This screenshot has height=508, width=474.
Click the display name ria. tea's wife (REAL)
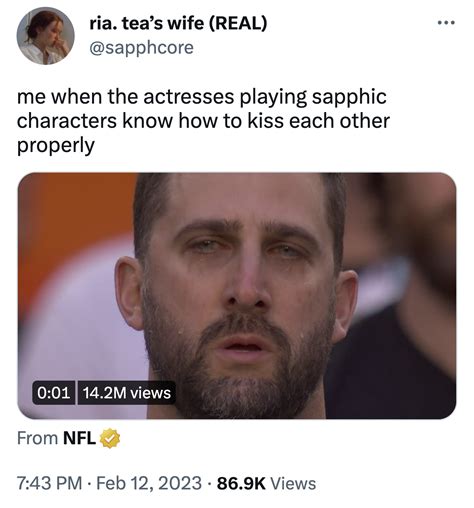click(x=178, y=23)
